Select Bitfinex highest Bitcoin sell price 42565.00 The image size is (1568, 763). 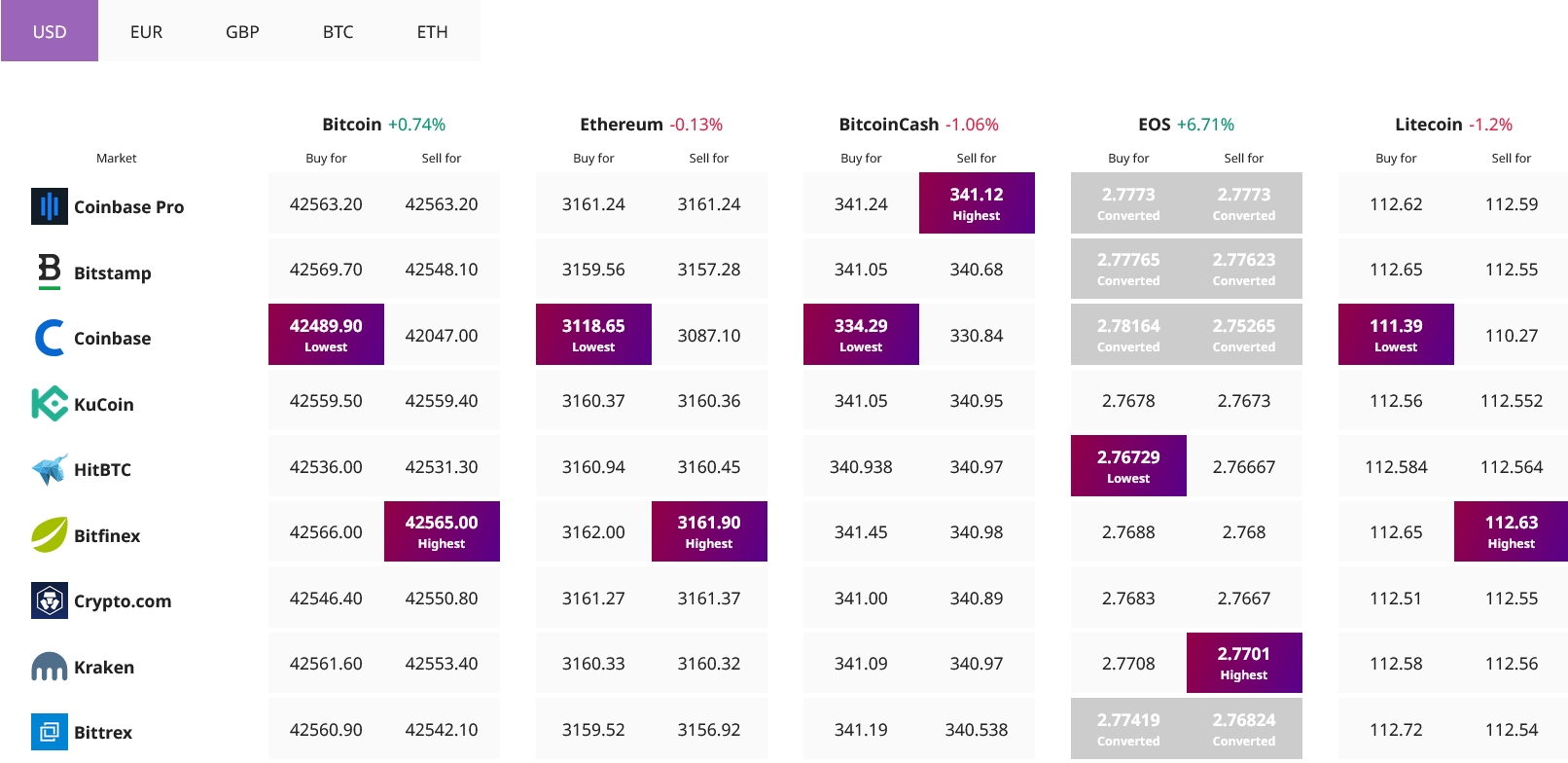coord(442,531)
